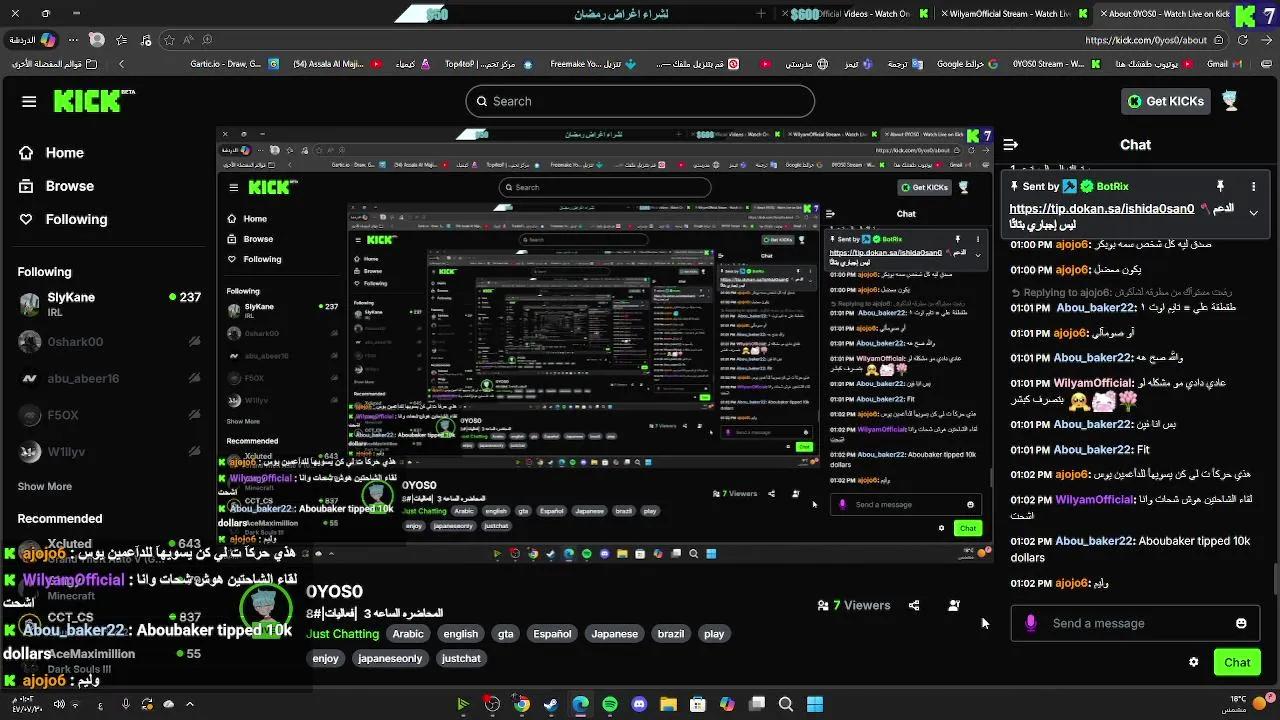Click the follow user icon beside share
Viewport: 1280px width, 720px height.
point(954,605)
